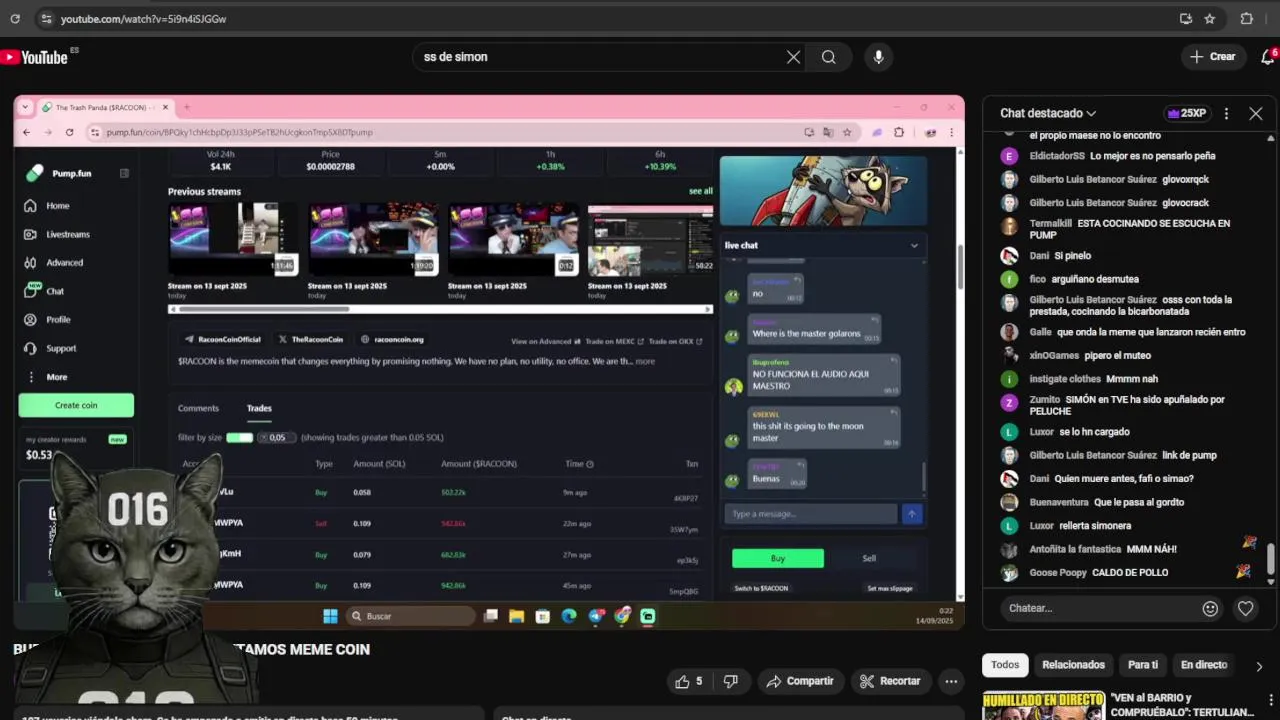Click the YouTube logo to go home
Screen dimensions: 1280x720
[37, 57]
